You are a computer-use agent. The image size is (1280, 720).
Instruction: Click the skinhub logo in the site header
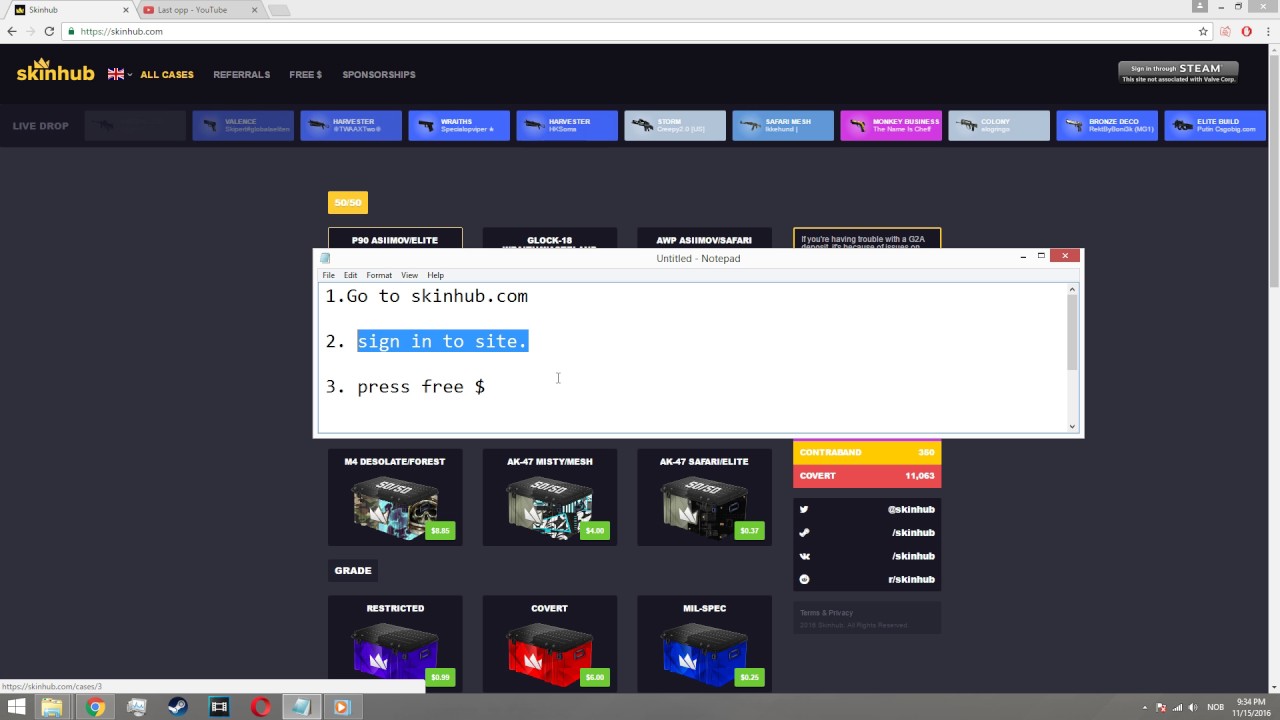point(55,71)
